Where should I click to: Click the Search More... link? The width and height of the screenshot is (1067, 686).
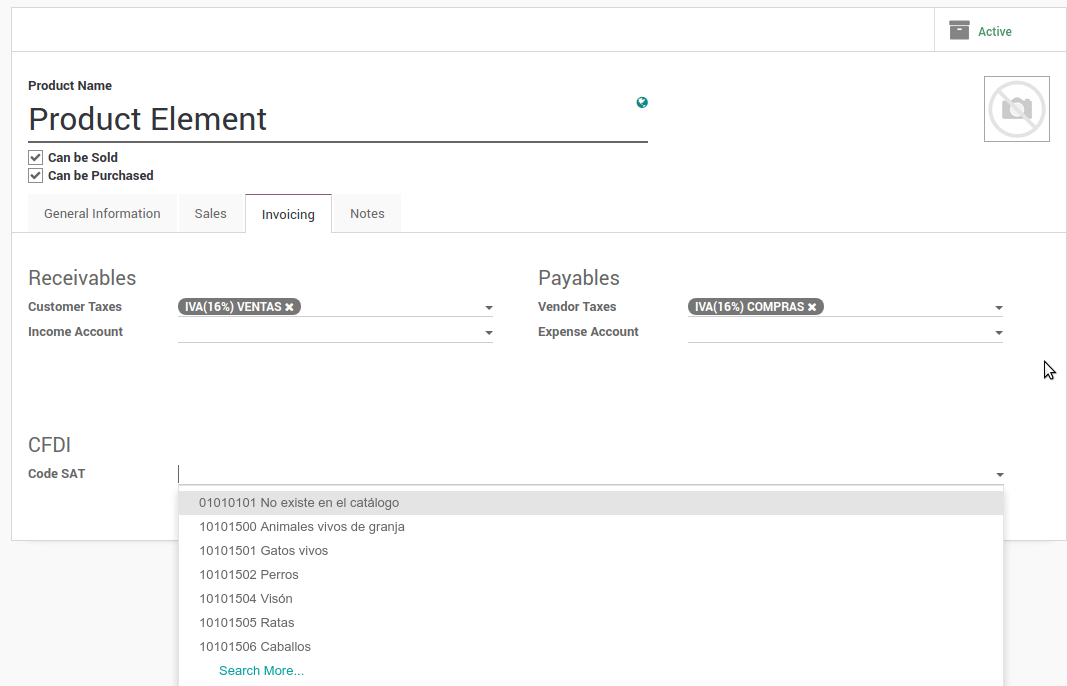tap(261, 671)
